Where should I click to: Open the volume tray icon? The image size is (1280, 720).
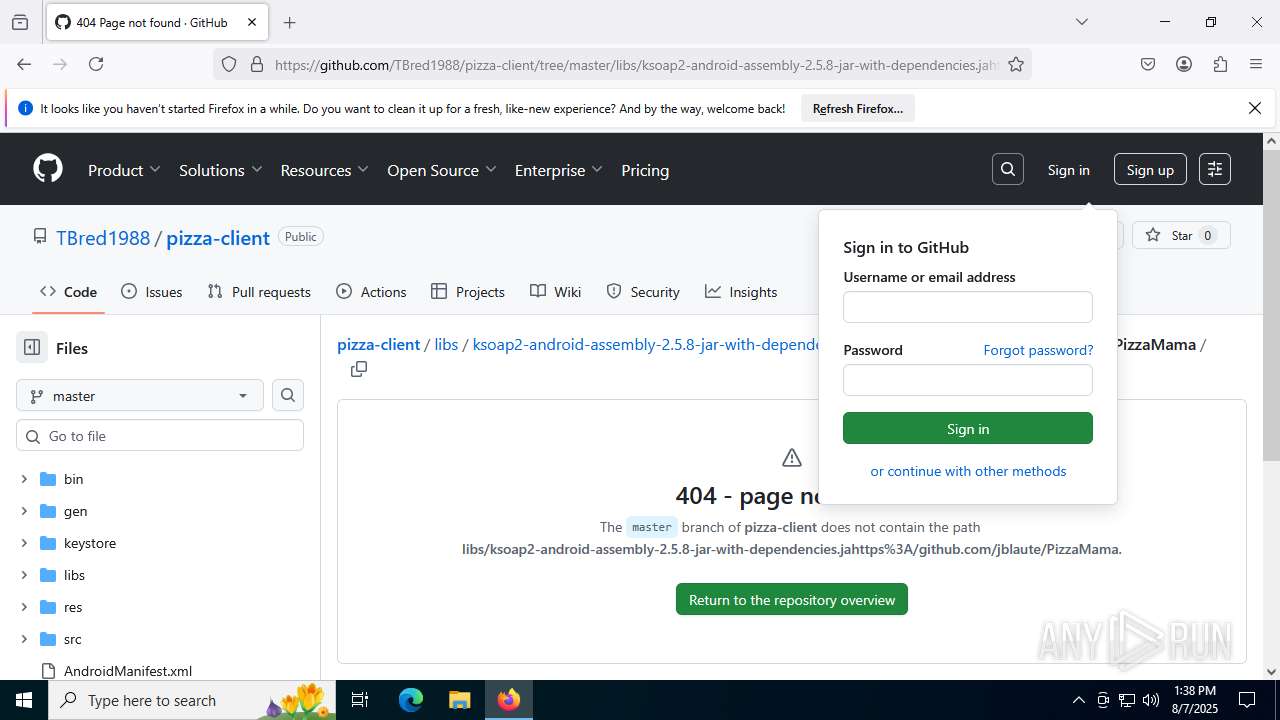(x=1151, y=700)
